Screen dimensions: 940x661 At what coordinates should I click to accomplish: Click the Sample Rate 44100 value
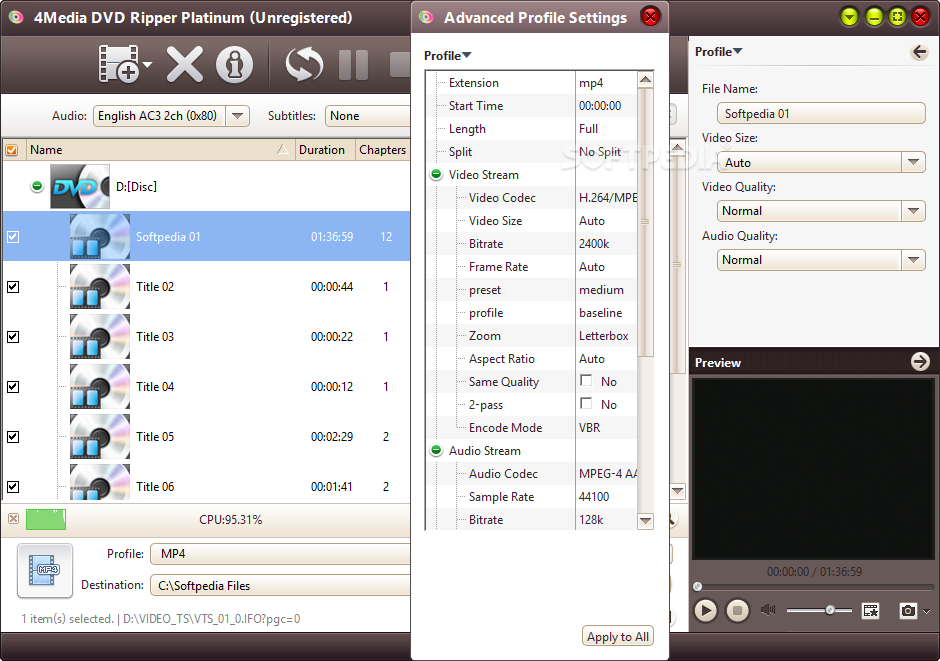coord(607,497)
